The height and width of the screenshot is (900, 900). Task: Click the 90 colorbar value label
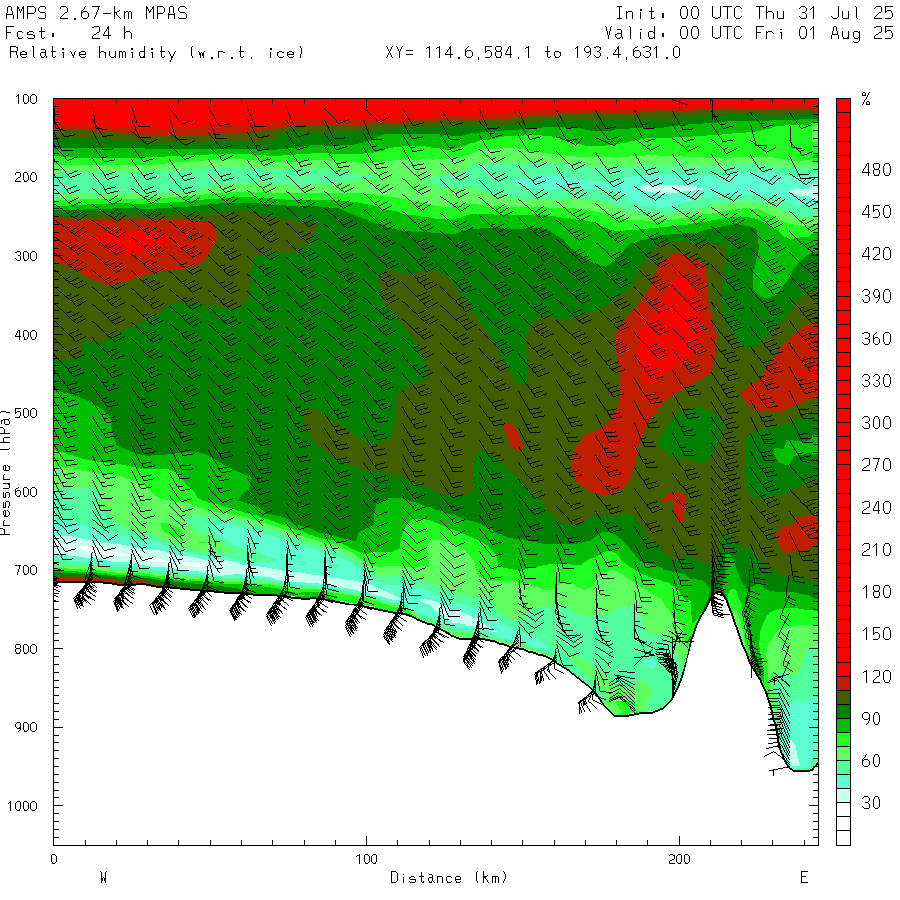871,719
